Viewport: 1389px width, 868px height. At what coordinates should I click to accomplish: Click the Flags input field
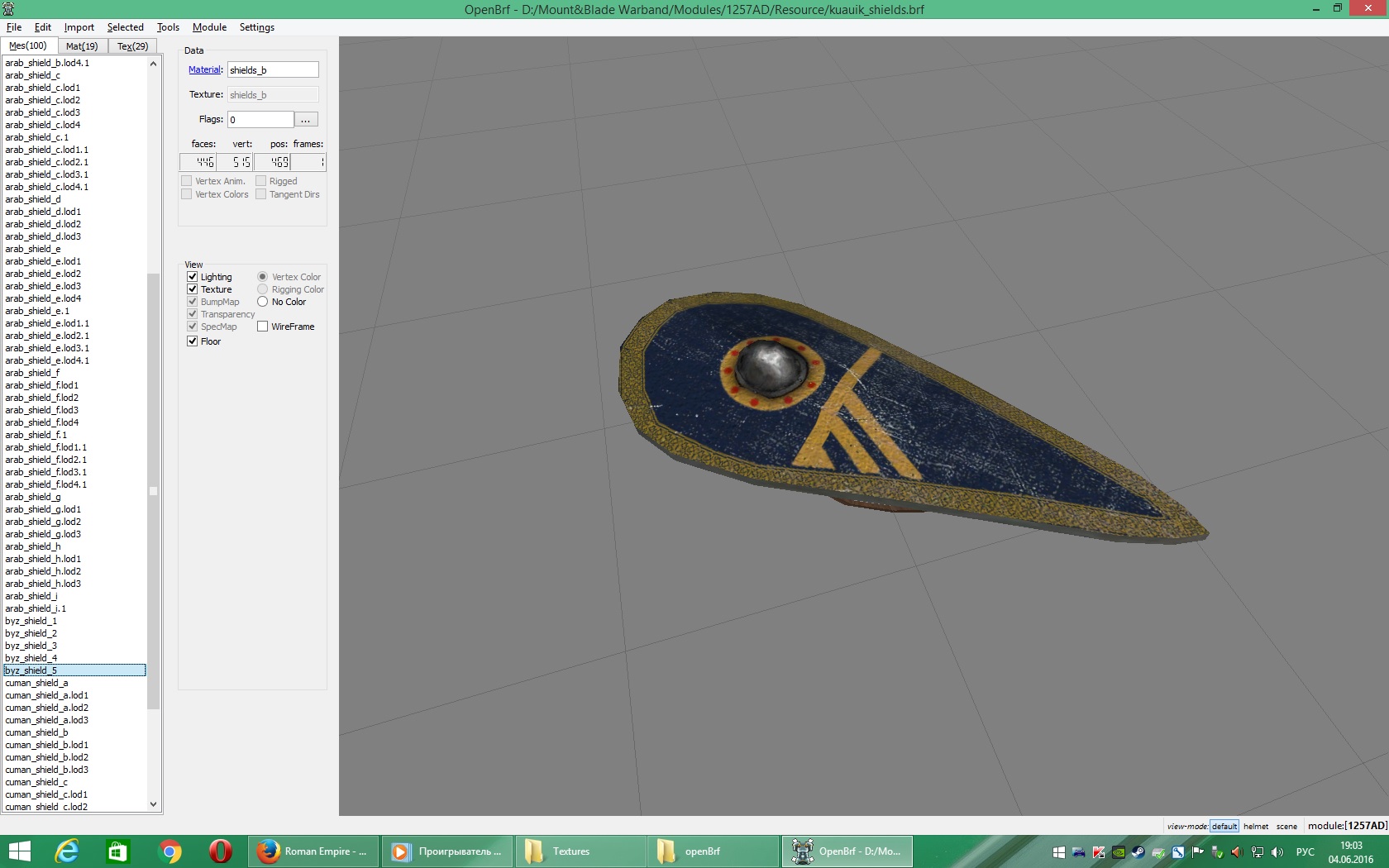pyautogui.click(x=260, y=120)
